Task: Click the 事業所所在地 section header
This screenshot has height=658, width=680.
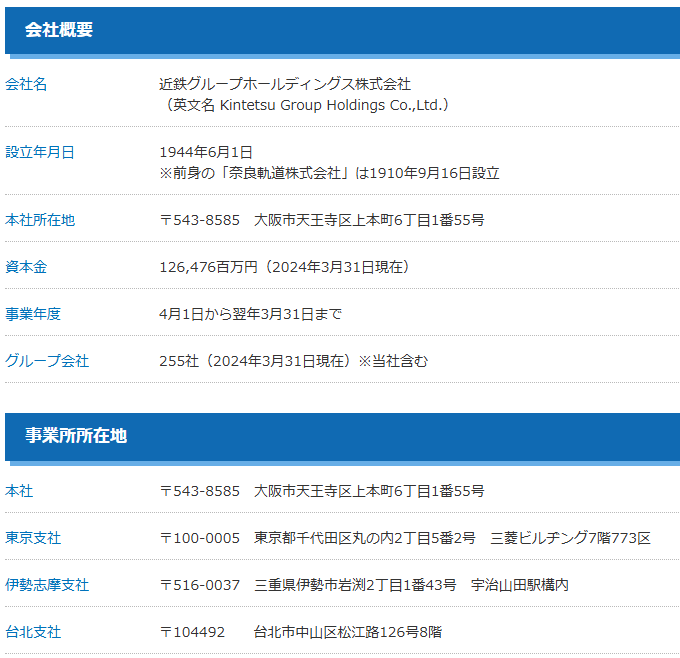Action: pyautogui.click(x=342, y=436)
